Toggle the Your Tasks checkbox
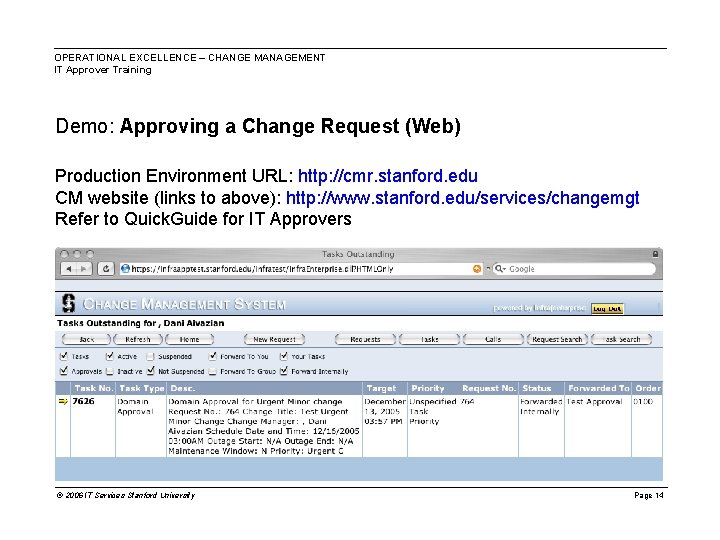This screenshot has height=540, width=720. click(283, 356)
